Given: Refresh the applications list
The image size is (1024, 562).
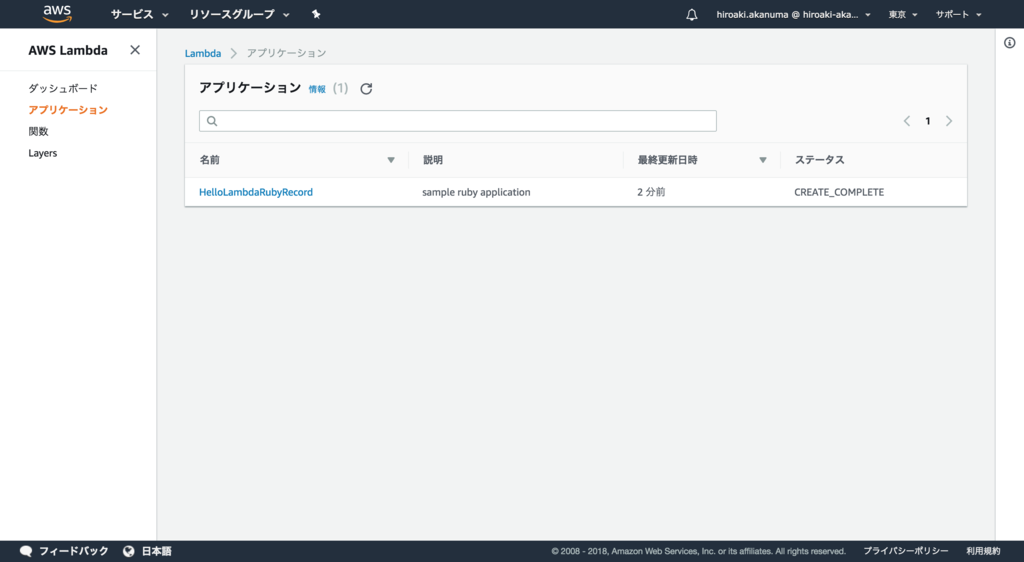Looking at the screenshot, I should pos(366,89).
